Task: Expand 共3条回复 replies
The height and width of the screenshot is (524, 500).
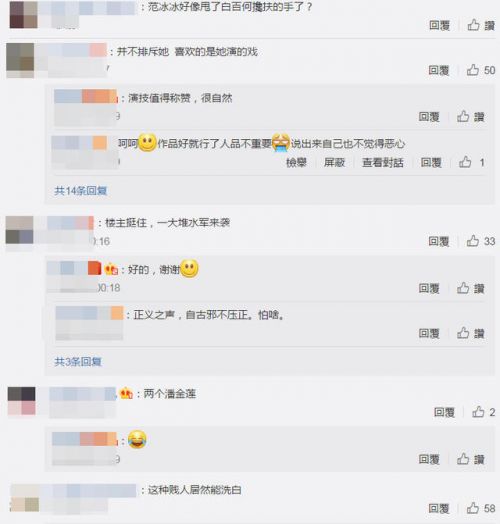Action: (78, 362)
